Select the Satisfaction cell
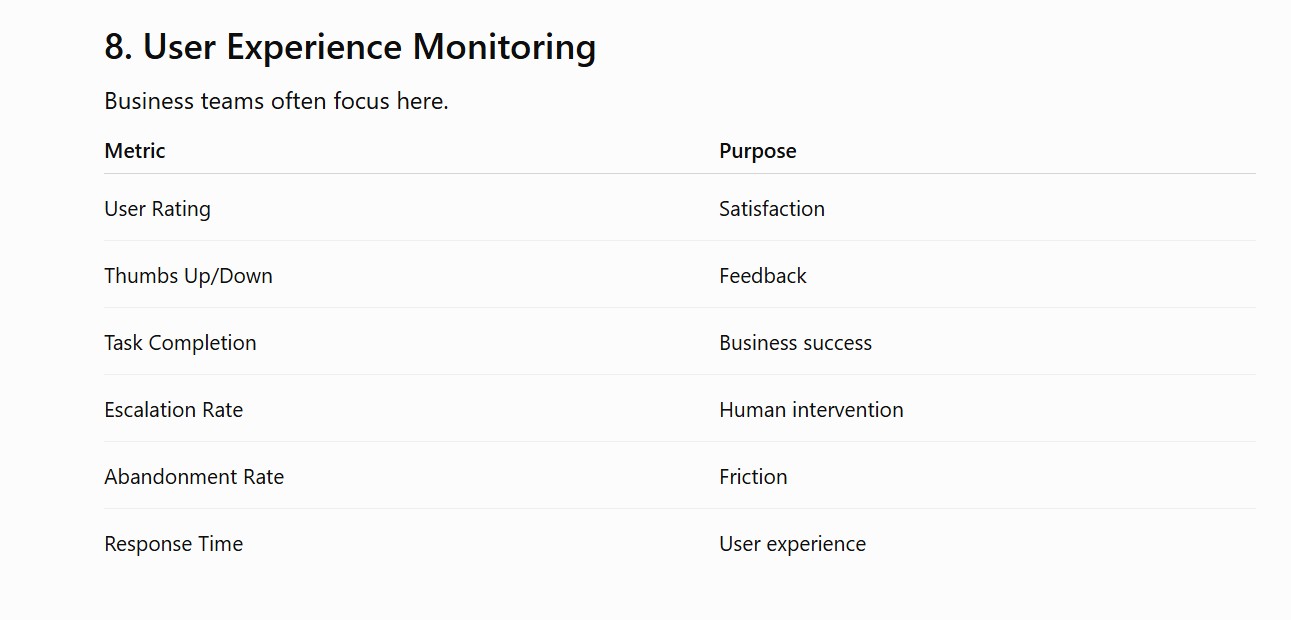1291x620 pixels. point(772,209)
